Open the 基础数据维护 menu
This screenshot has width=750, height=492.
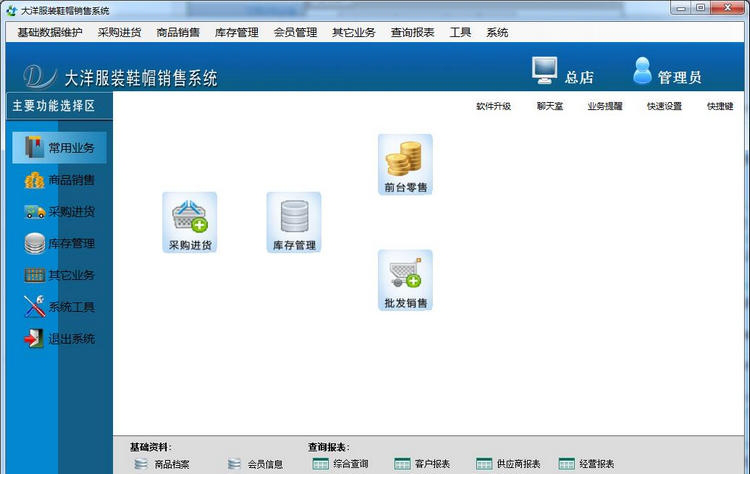(50, 33)
